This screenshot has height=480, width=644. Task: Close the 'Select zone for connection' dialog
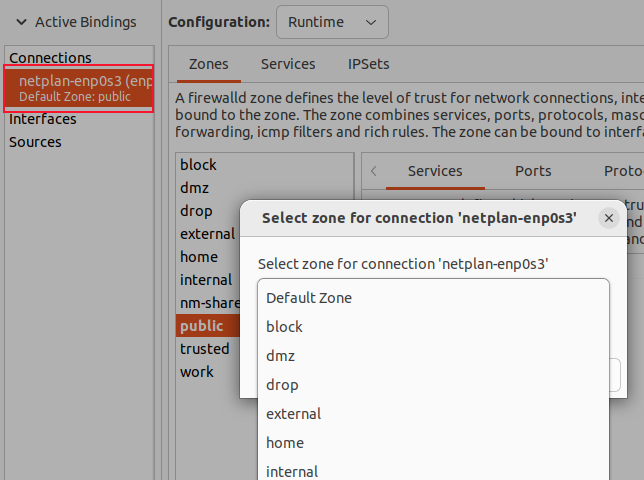click(609, 218)
